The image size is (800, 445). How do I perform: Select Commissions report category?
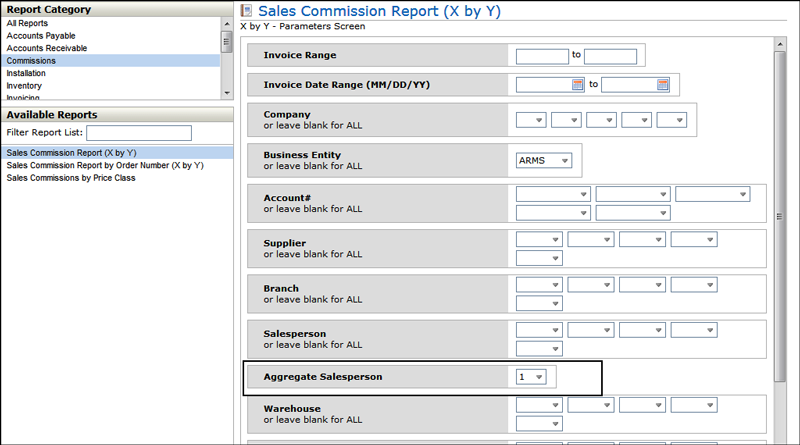point(31,61)
